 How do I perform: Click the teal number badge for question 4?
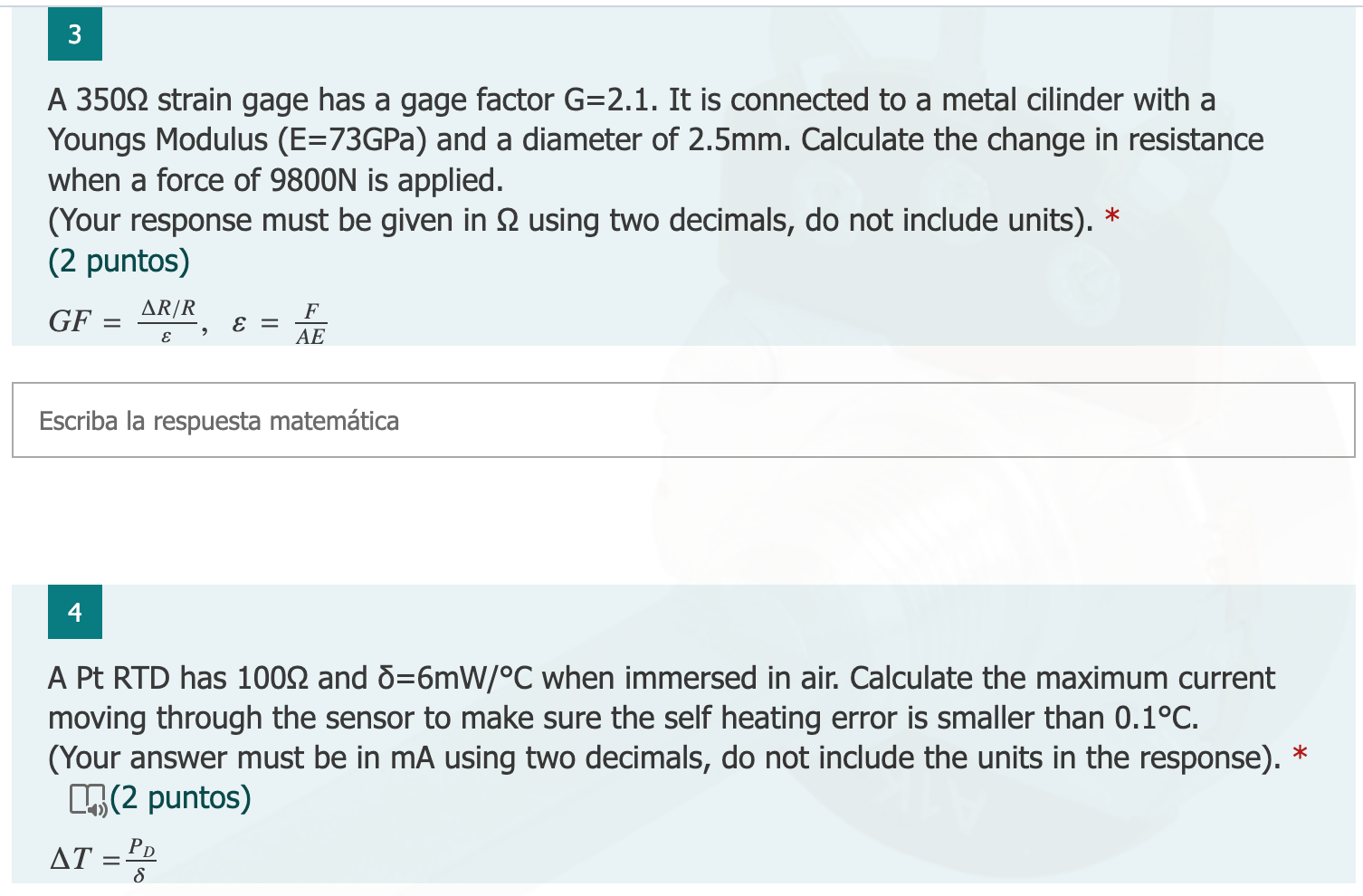click(74, 612)
